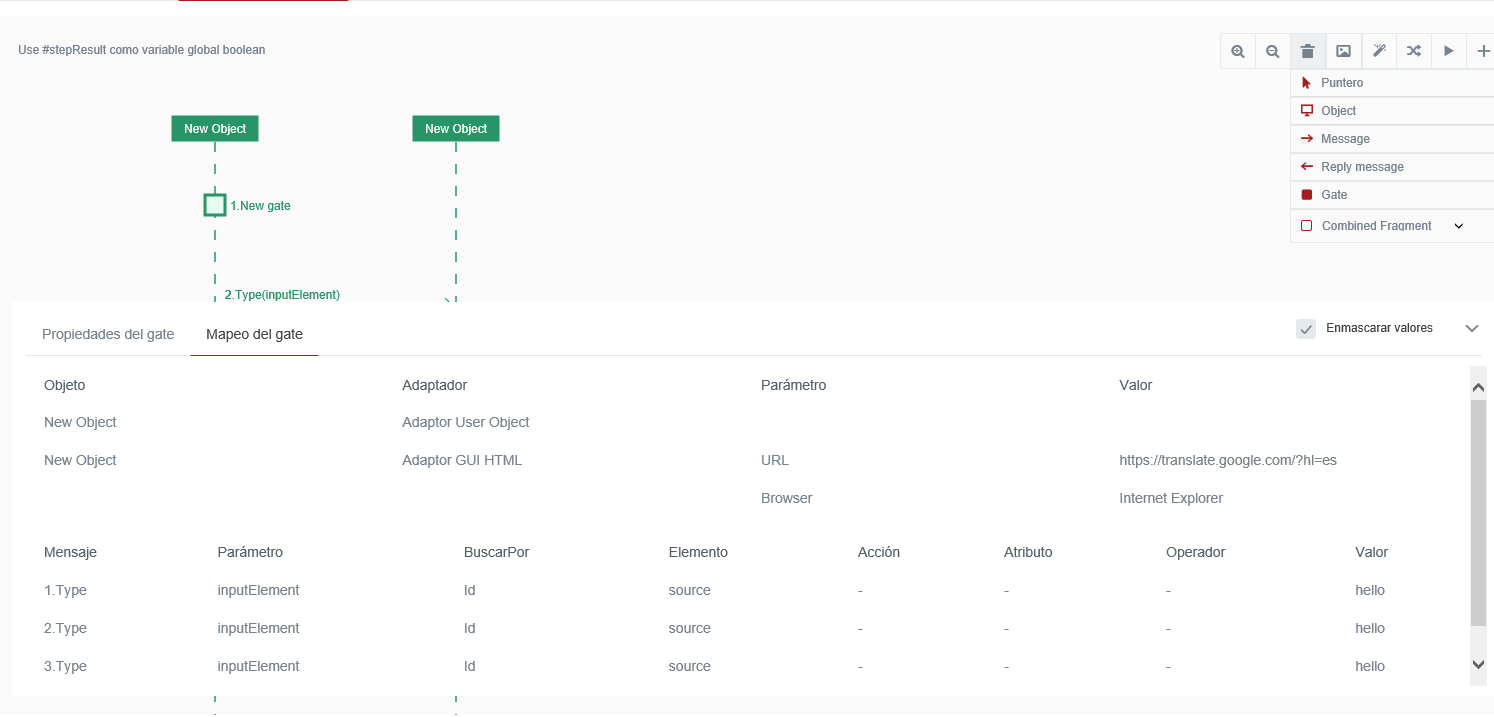Click the shuffle arrows icon
Screen dimensions: 1494x717
(x=1413, y=51)
